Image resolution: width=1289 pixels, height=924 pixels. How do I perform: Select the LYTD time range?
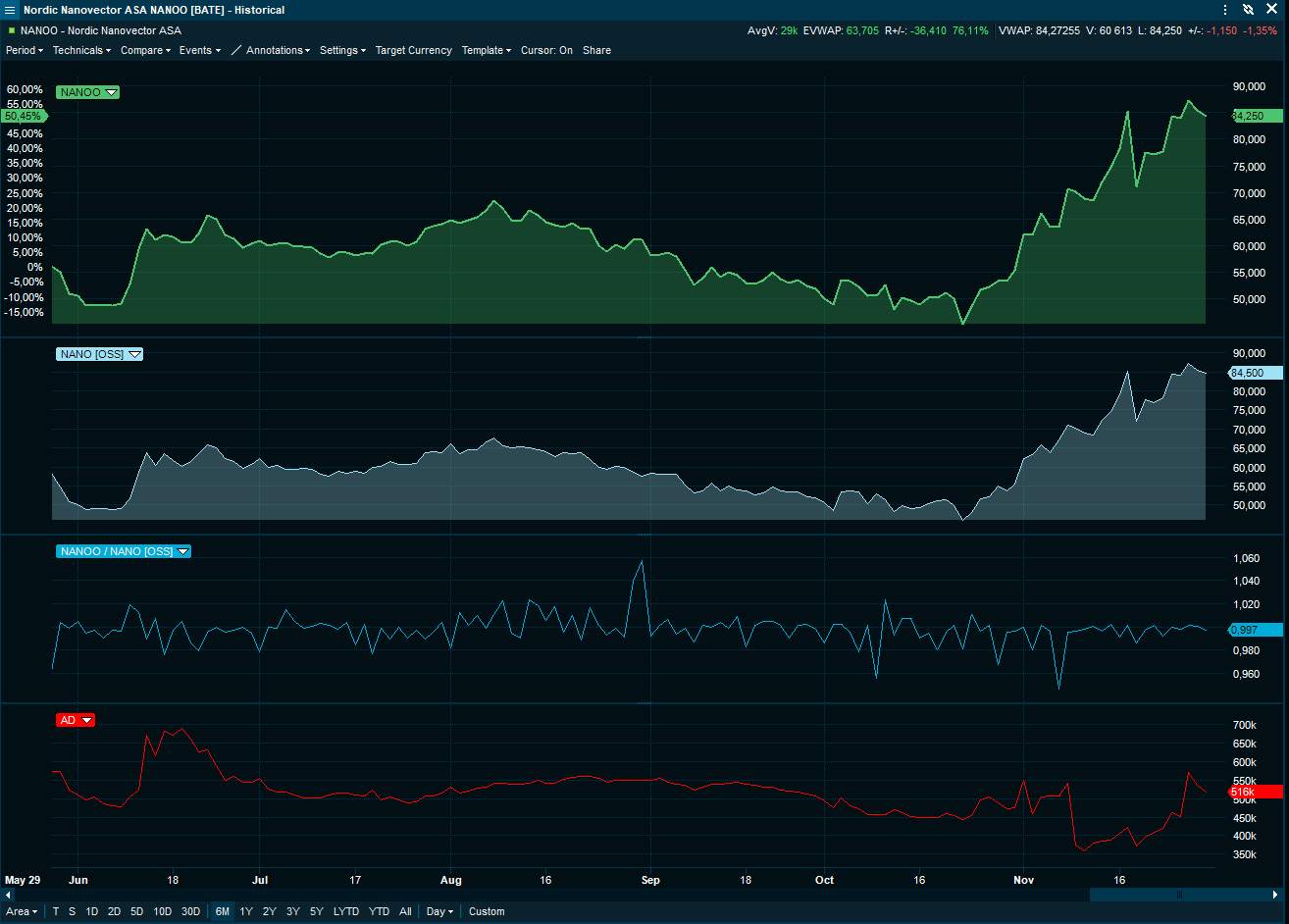[x=346, y=911]
